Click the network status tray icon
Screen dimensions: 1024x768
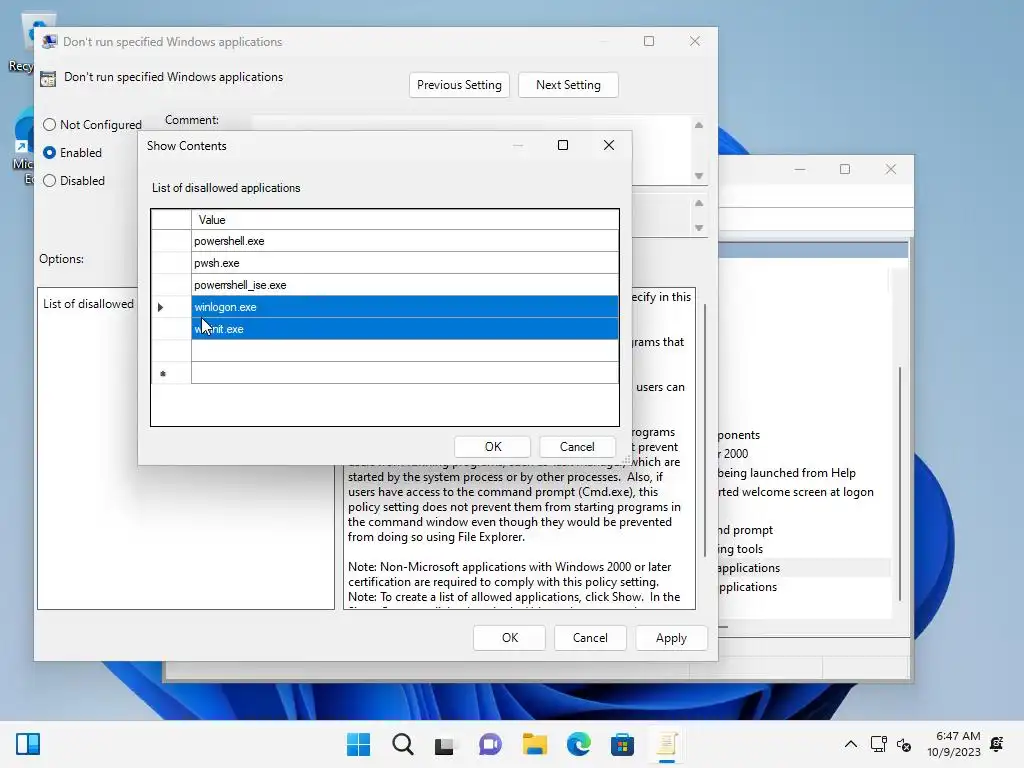[x=878, y=744]
